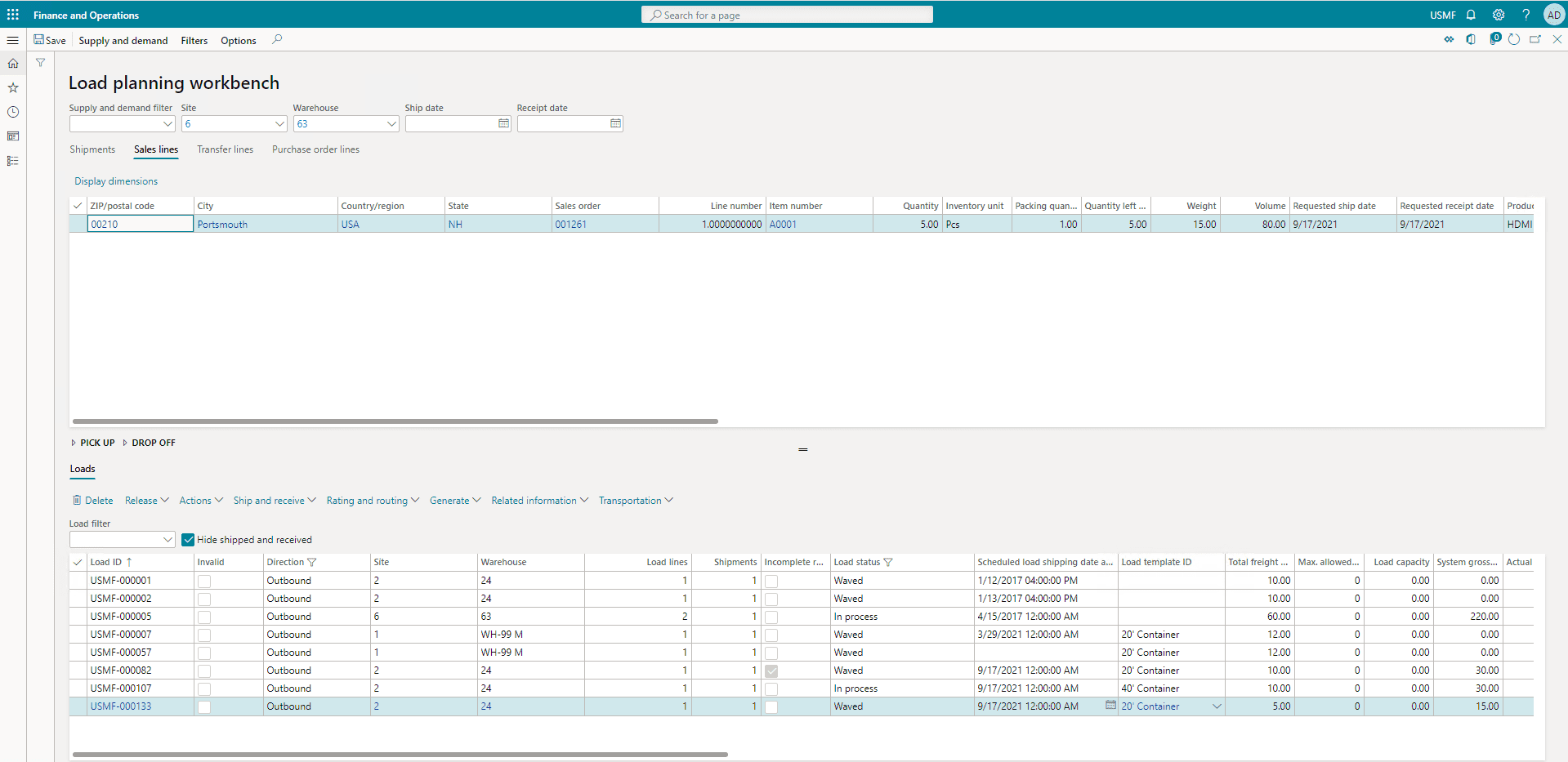
Task: Go to Home in left sidebar
Action: tap(13, 63)
